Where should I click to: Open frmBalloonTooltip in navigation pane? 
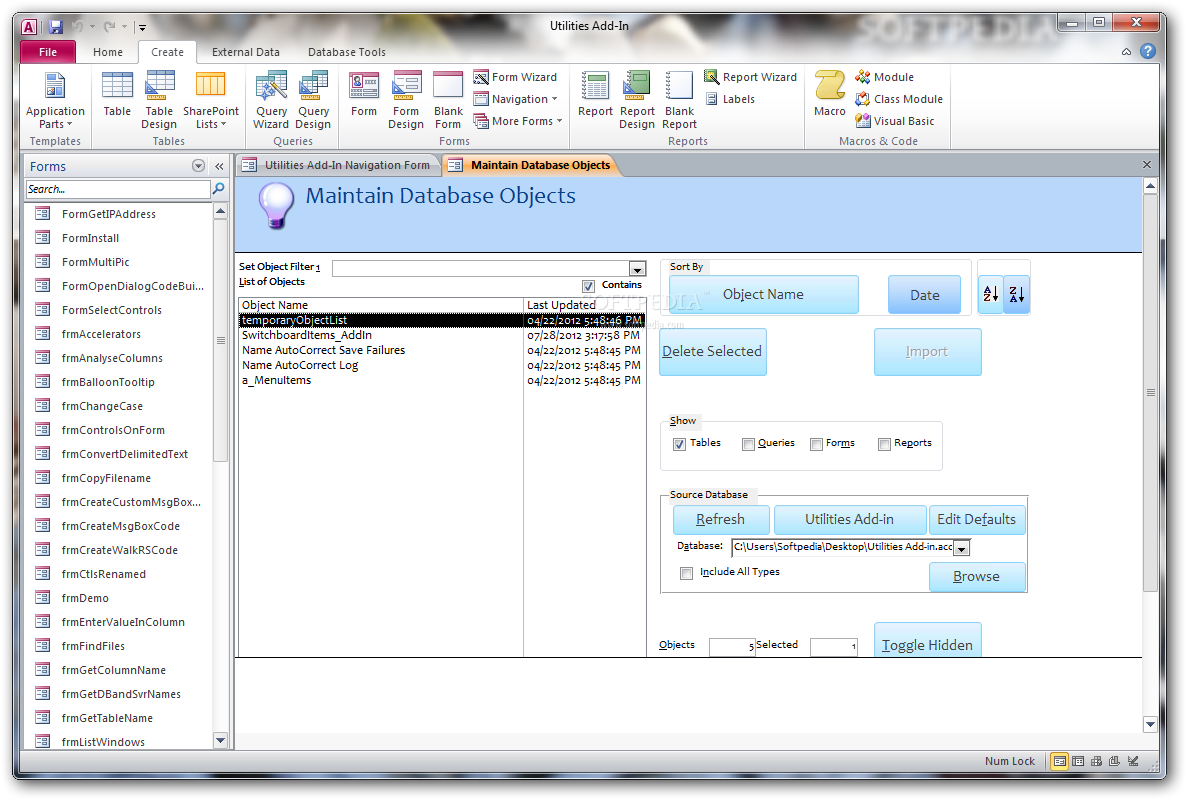point(107,382)
